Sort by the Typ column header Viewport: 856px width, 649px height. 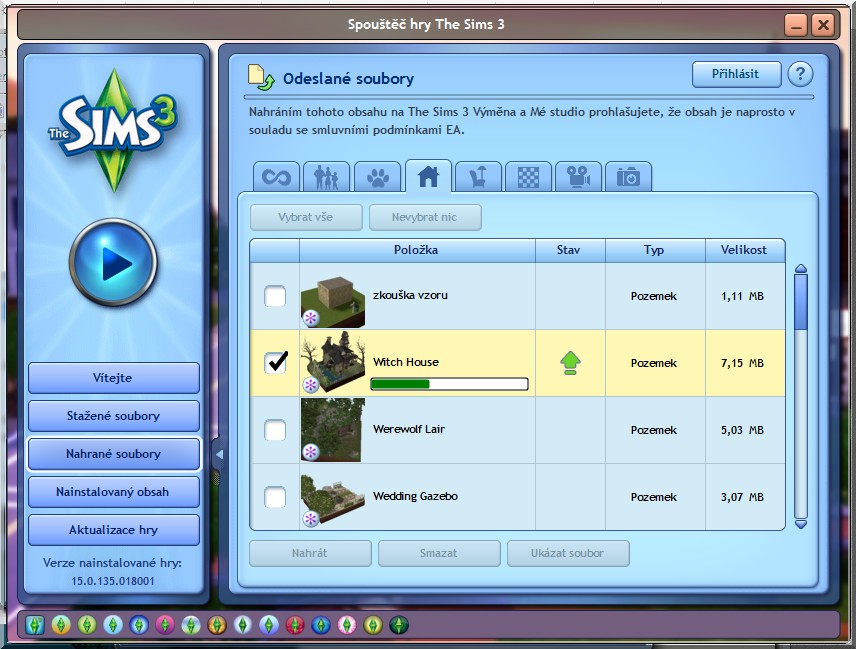[655, 251]
